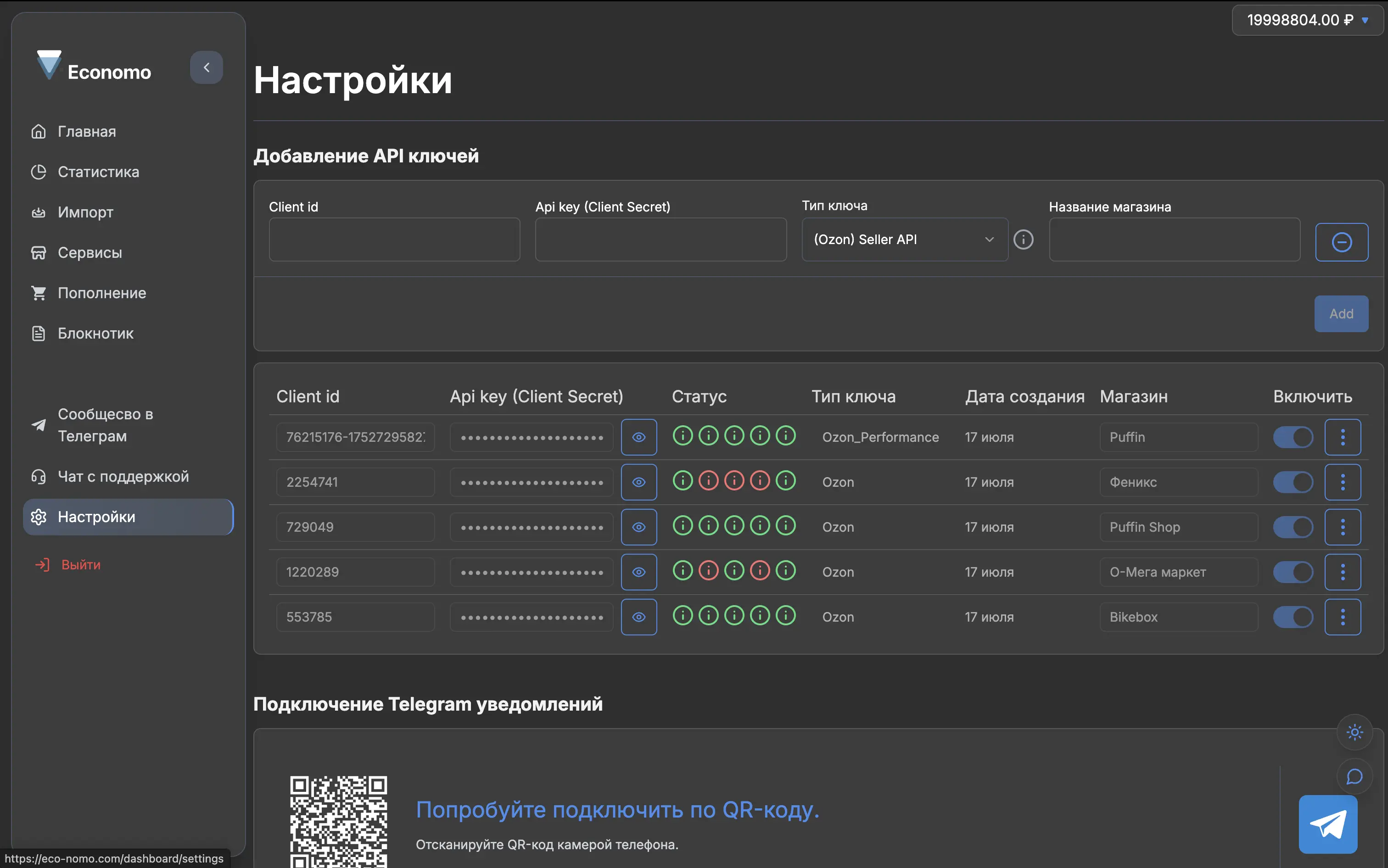
Task: Click fourth red status icon in О-Мега маркет row
Action: (761, 571)
